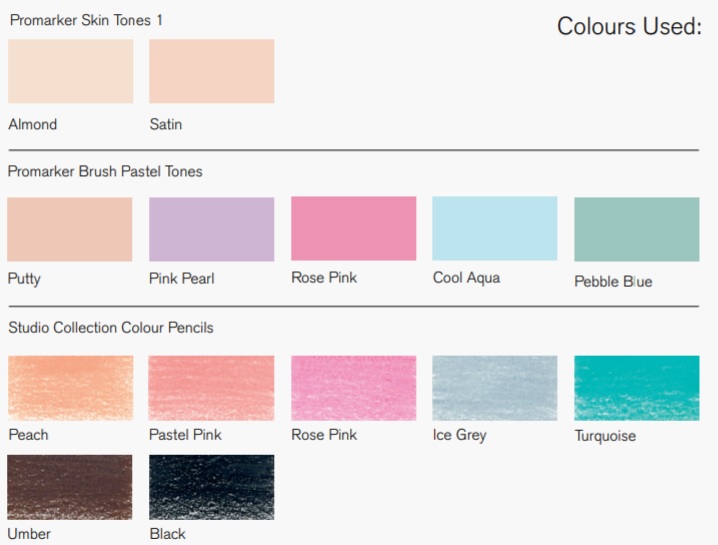Select the Cool Aqua swatch

[495, 229]
